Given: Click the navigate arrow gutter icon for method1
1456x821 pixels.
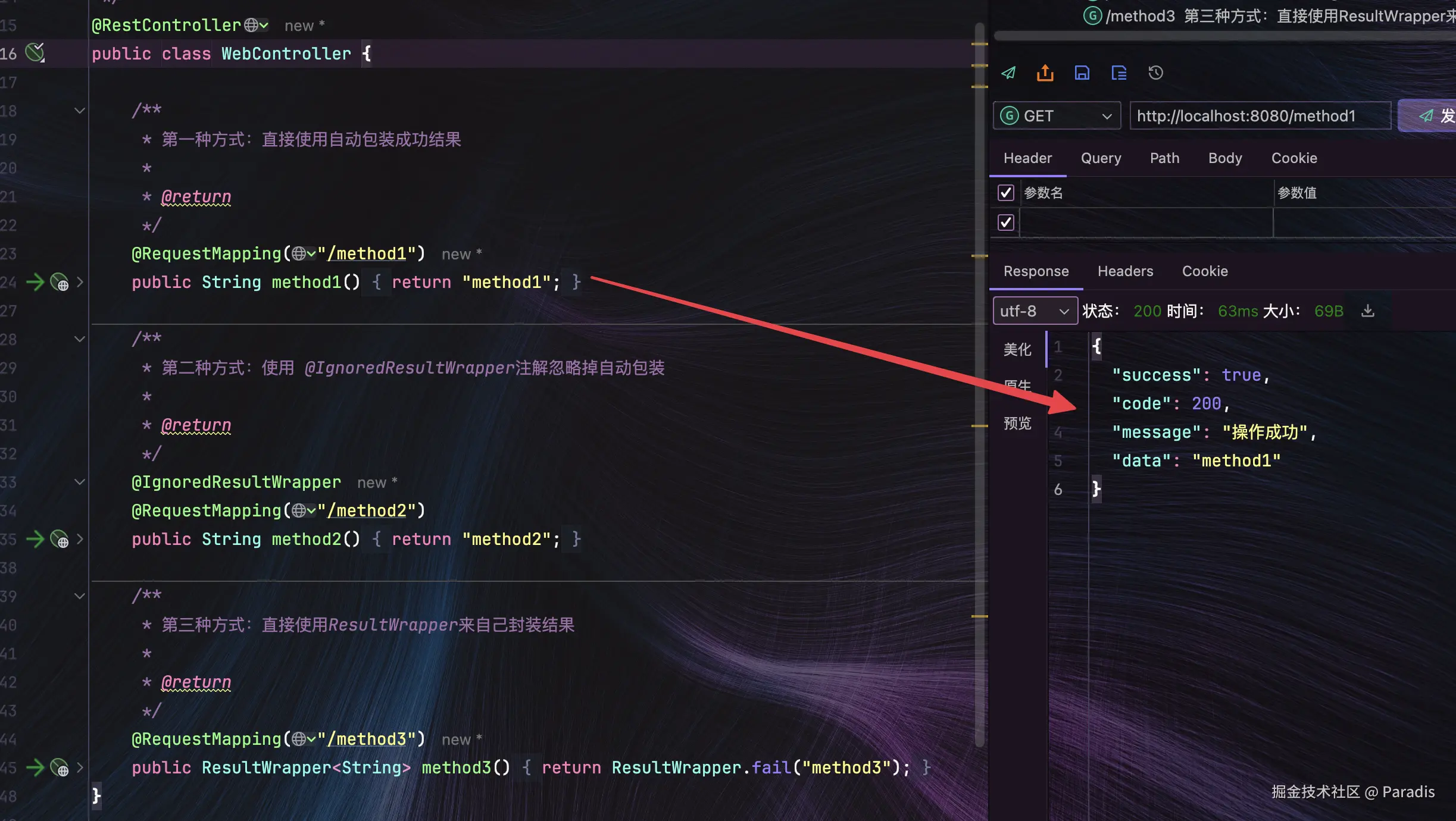Looking at the screenshot, I should click(x=35, y=282).
